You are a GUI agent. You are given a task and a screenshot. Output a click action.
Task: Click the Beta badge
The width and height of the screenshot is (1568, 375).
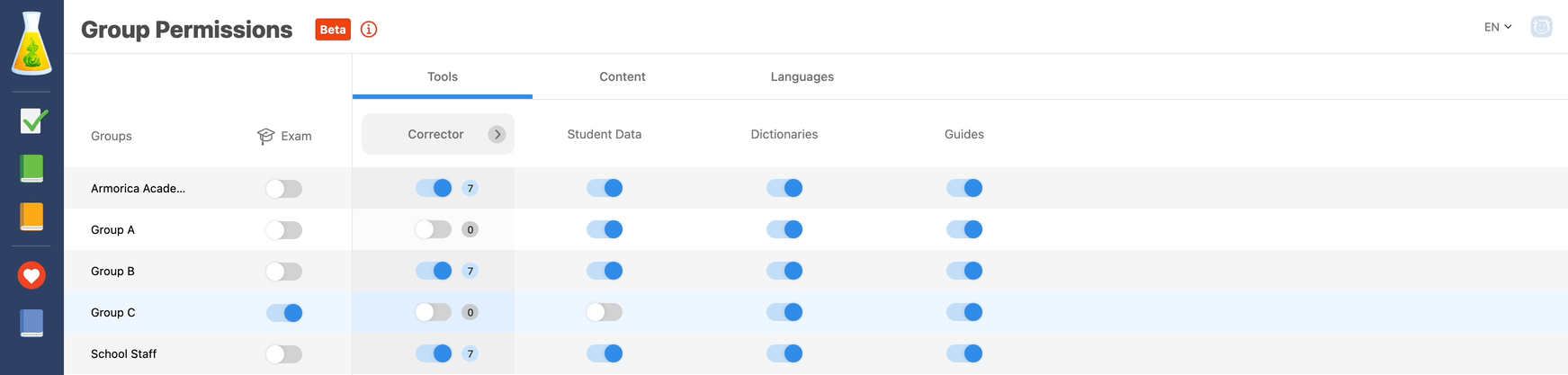point(333,30)
